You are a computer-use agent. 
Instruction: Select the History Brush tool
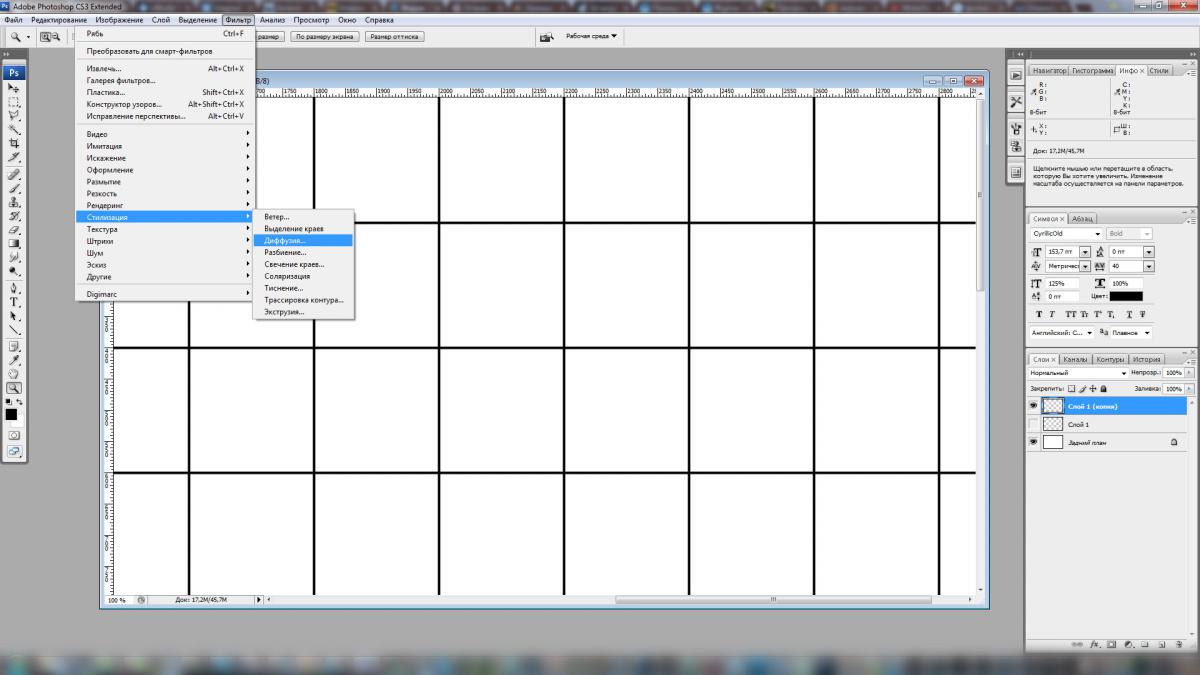[x=15, y=215]
